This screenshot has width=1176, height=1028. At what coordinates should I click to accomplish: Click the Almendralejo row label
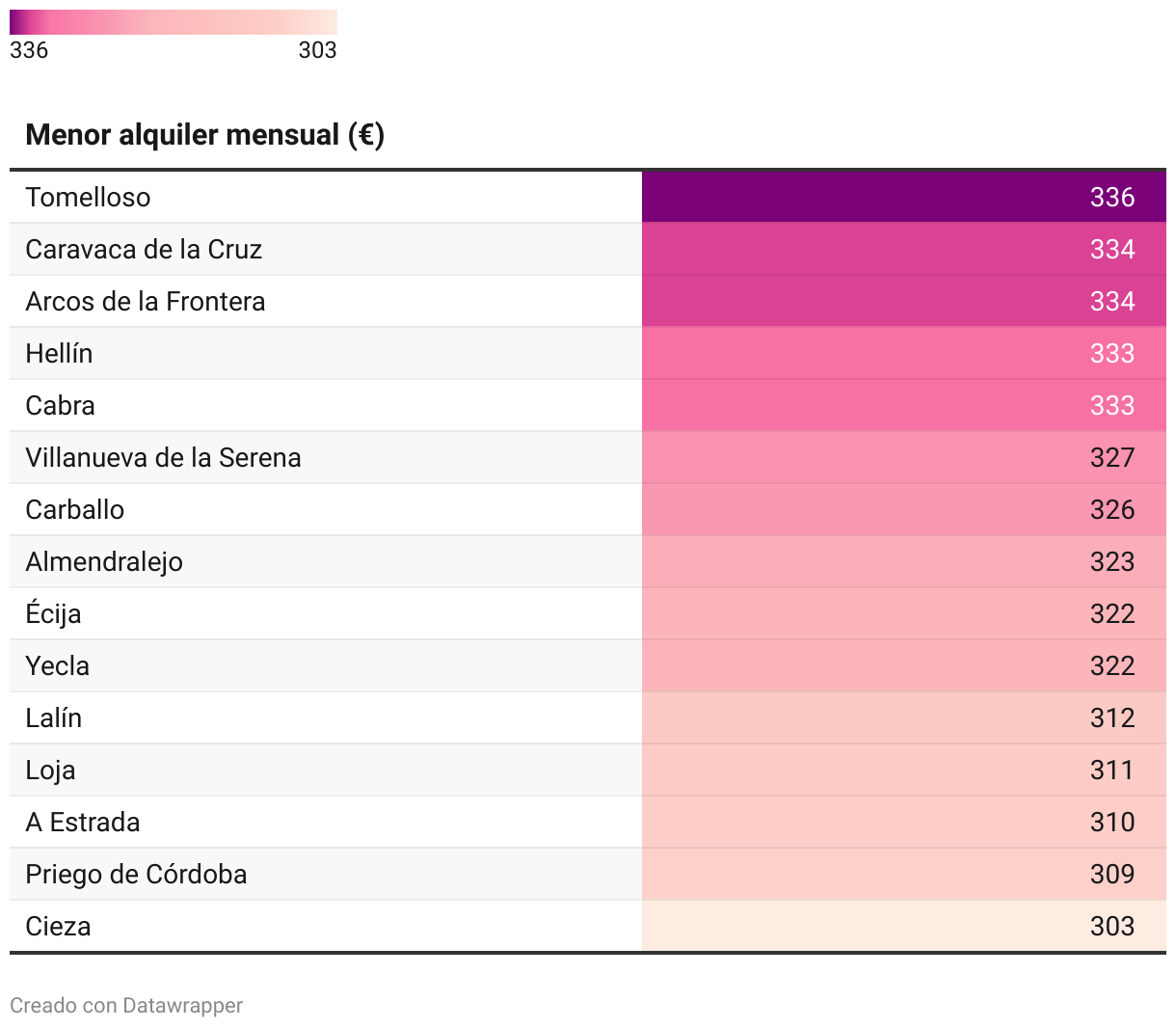tap(104, 562)
